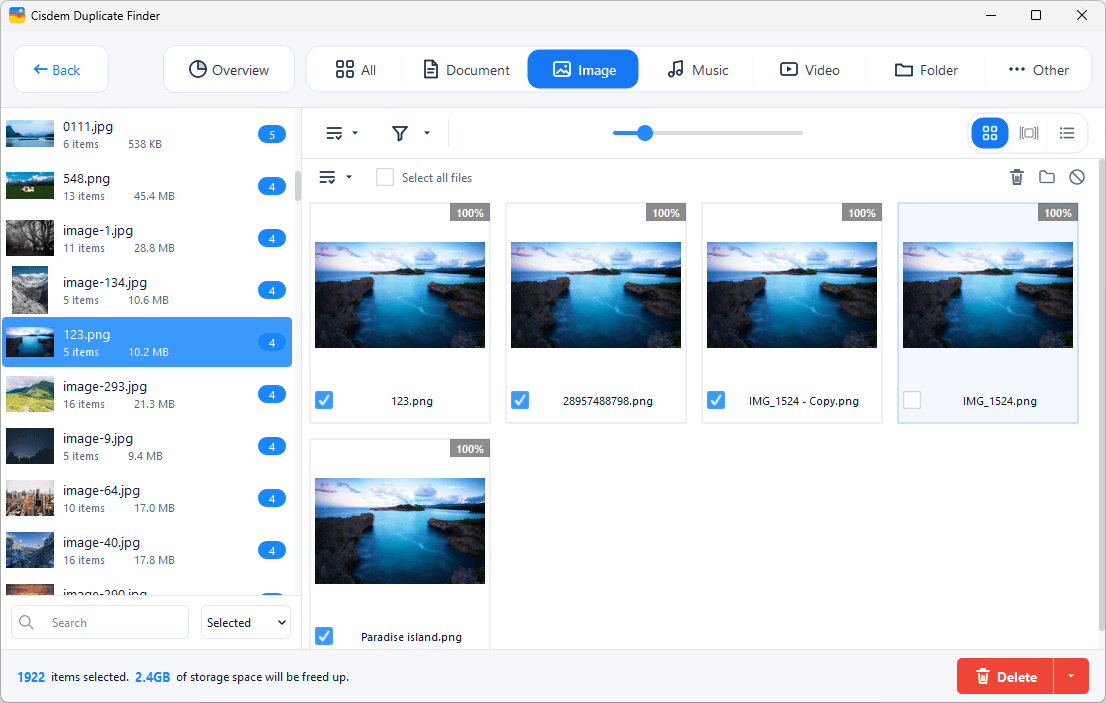This screenshot has height=703, width=1106.
Task: Open the Overview section
Action: click(229, 69)
